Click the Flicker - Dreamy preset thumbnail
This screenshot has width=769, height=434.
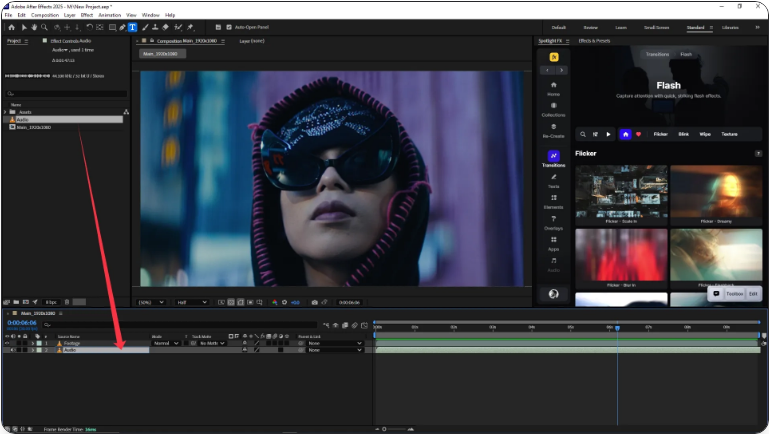(x=716, y=193)
